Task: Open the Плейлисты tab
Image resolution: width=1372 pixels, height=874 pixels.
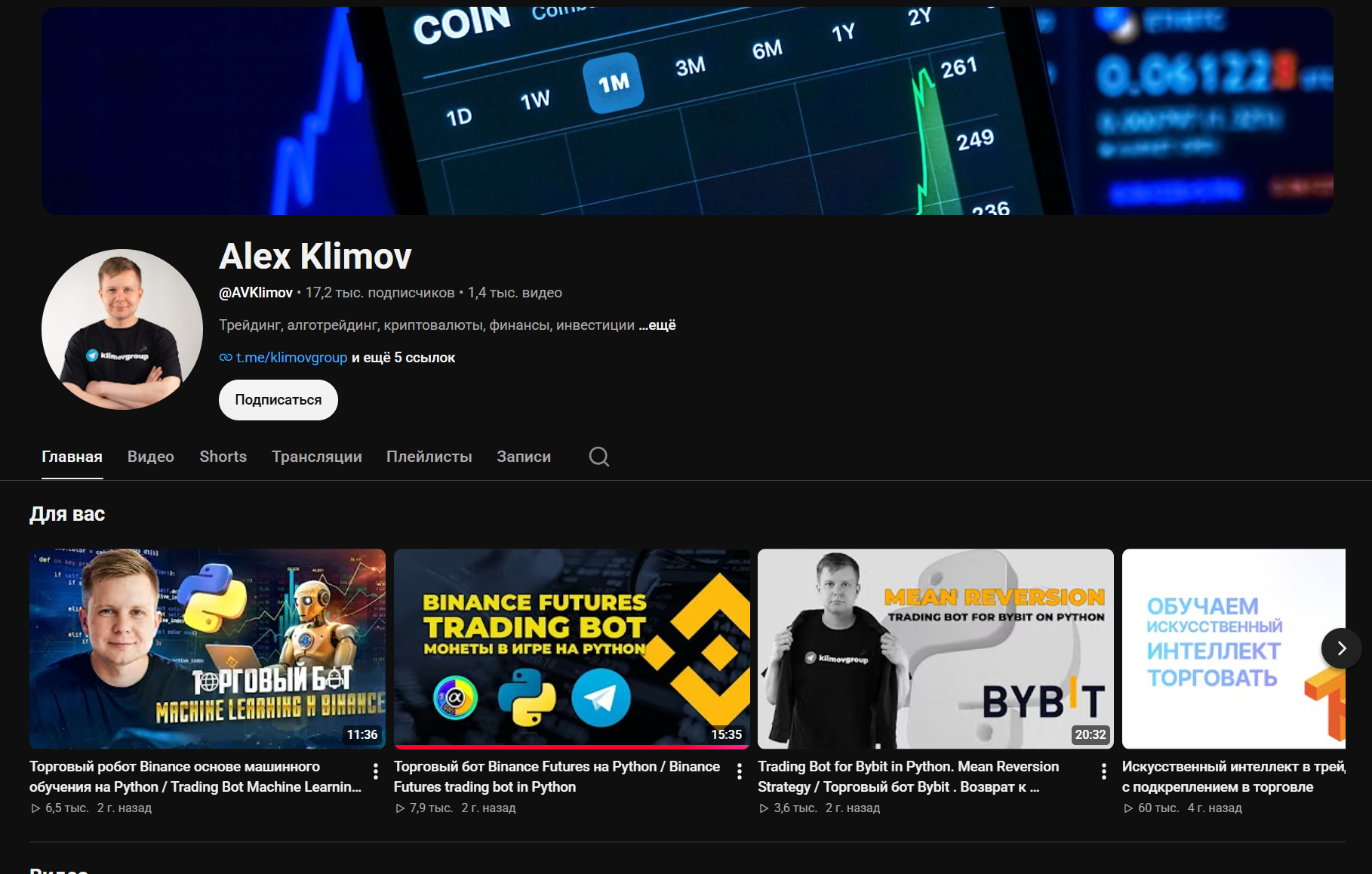Action: [x=429, y=457]
